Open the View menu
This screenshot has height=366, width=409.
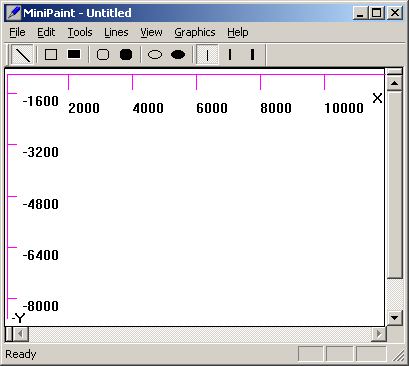coord(151,32)
